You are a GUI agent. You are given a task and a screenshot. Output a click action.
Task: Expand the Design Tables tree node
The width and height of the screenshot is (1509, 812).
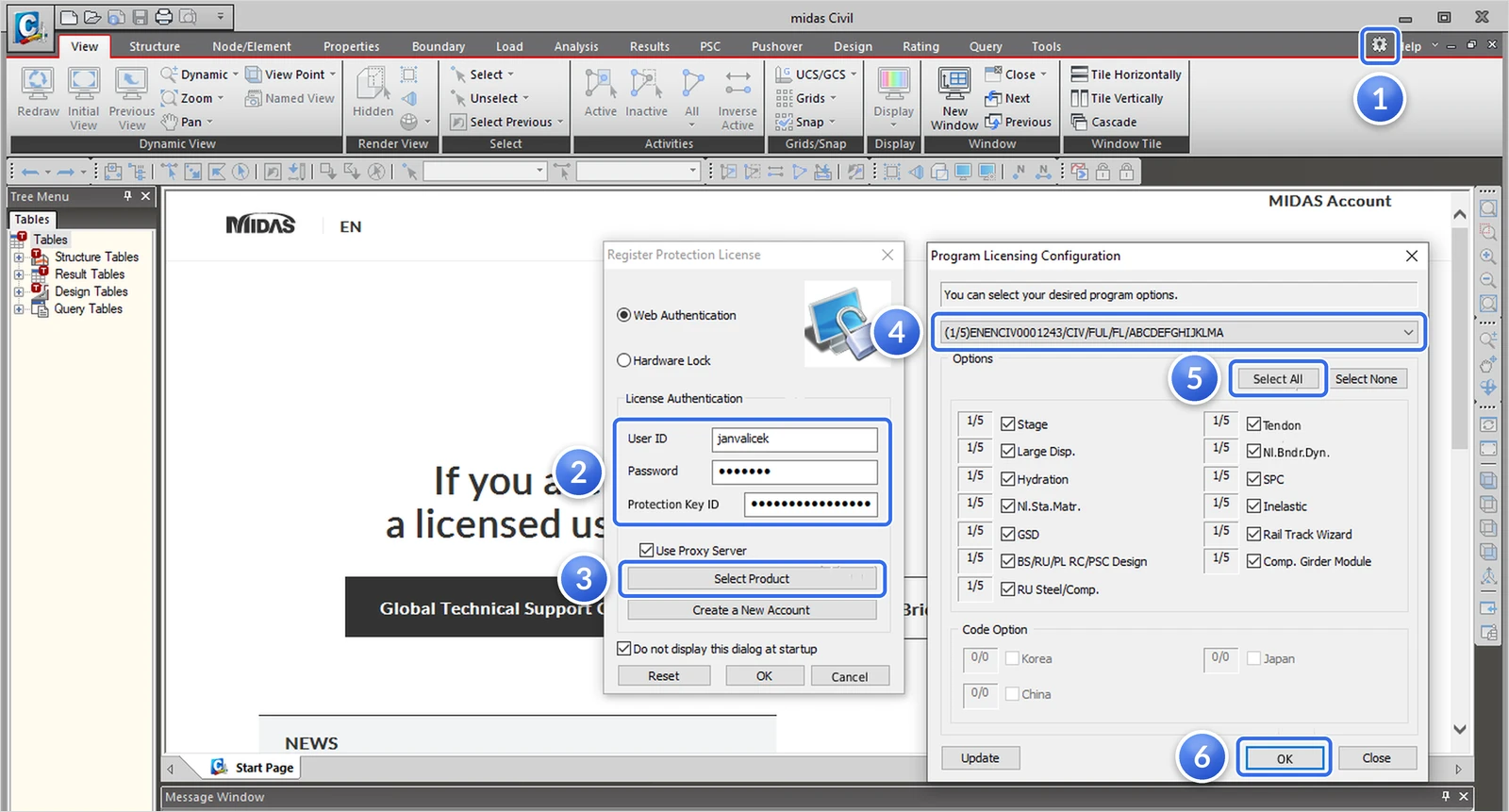click(x=18, y=291)
